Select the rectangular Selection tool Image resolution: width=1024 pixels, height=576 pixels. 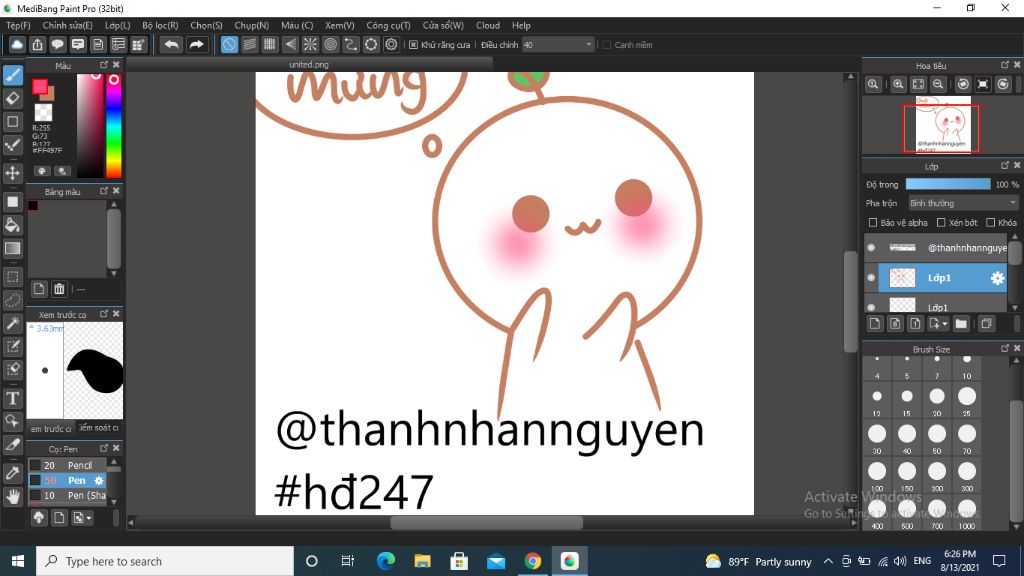(x=12, y=276)
